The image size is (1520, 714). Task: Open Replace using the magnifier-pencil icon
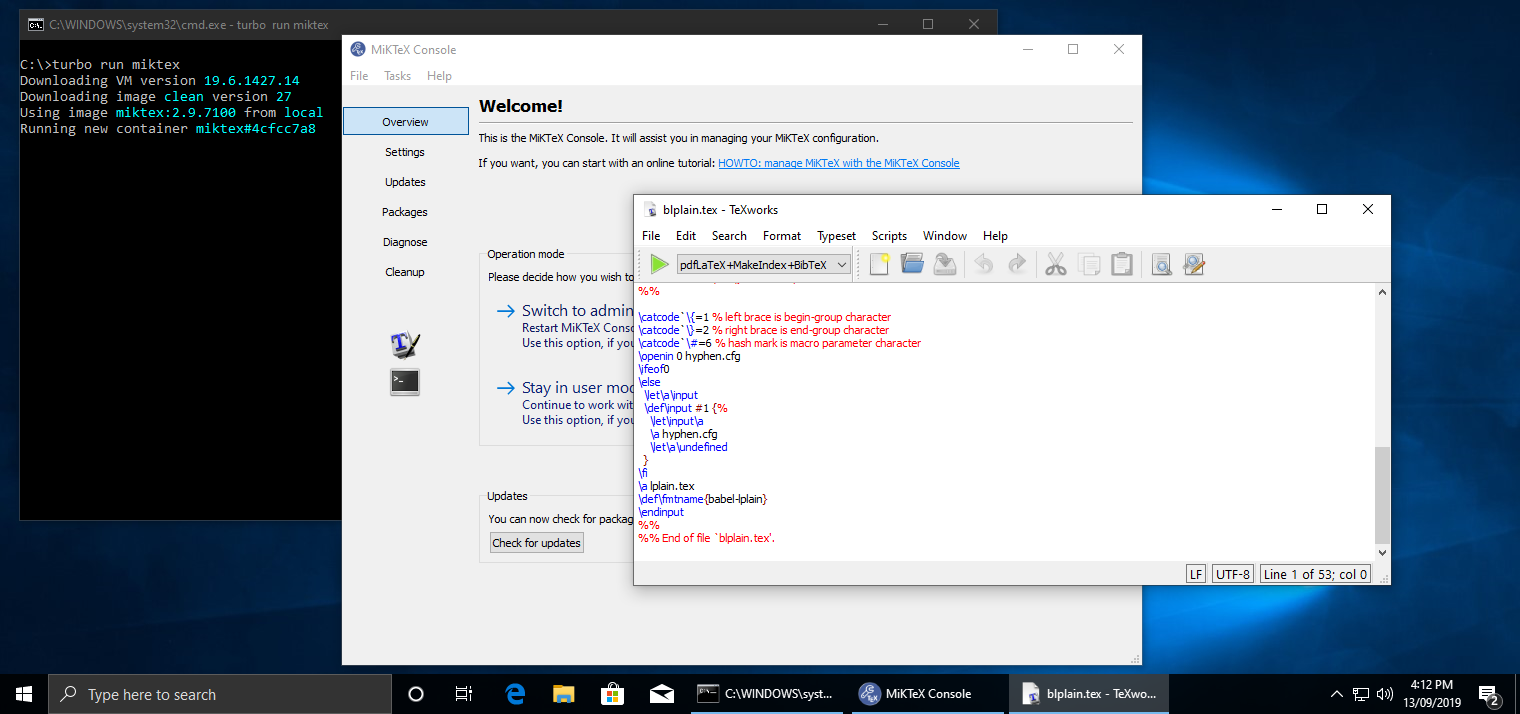pos(1194,264)
